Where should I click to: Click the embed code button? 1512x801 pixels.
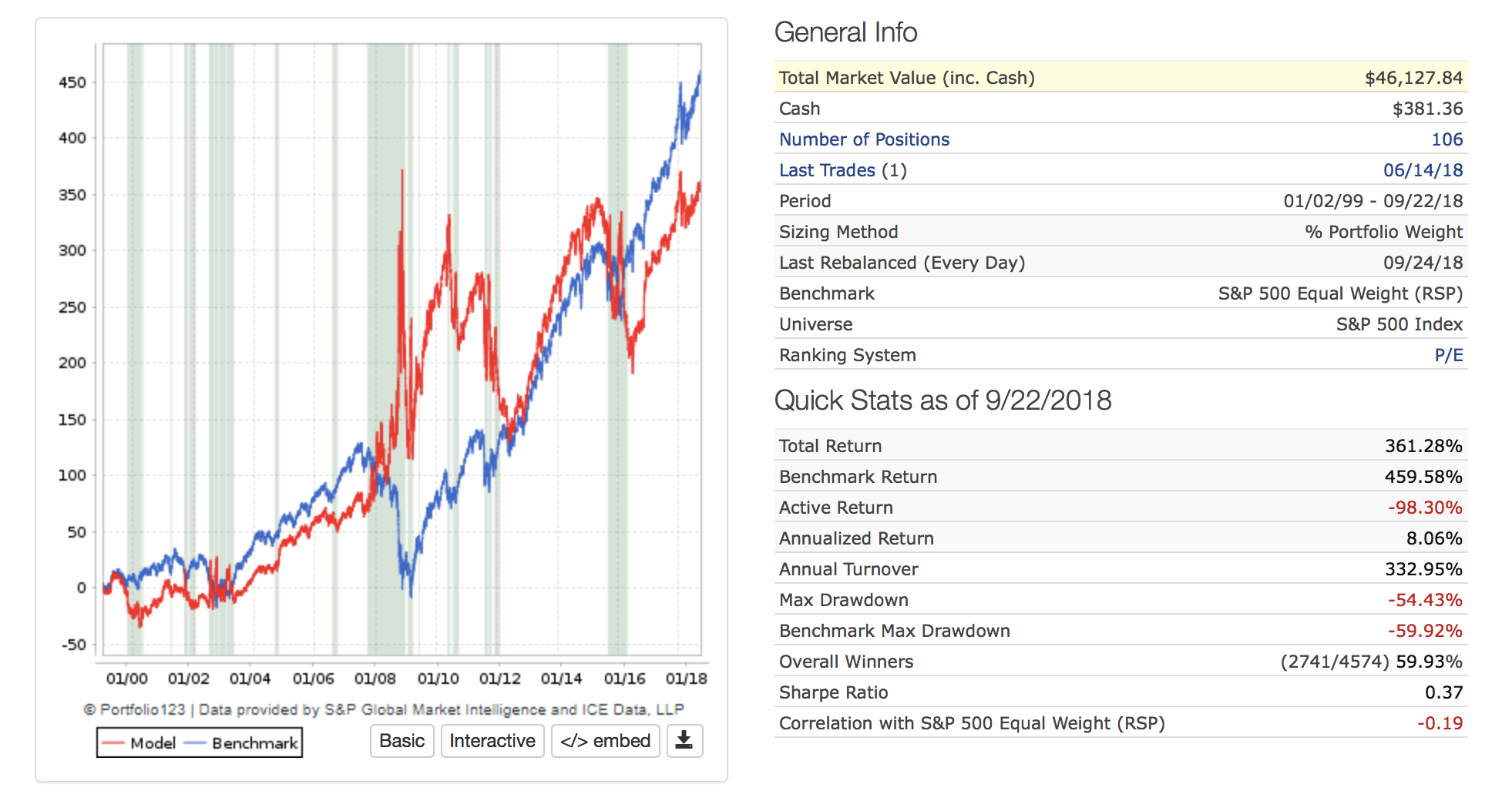tap(605, 741)
